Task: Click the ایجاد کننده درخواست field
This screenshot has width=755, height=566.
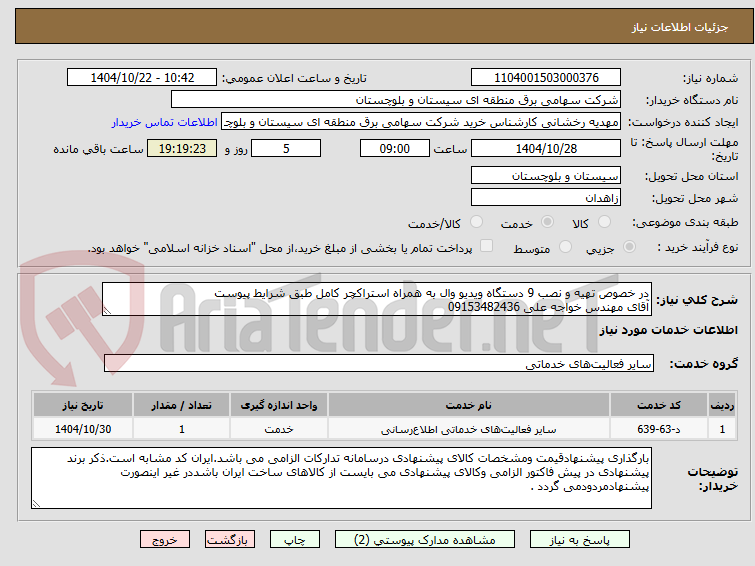Action: click(421, 122)
